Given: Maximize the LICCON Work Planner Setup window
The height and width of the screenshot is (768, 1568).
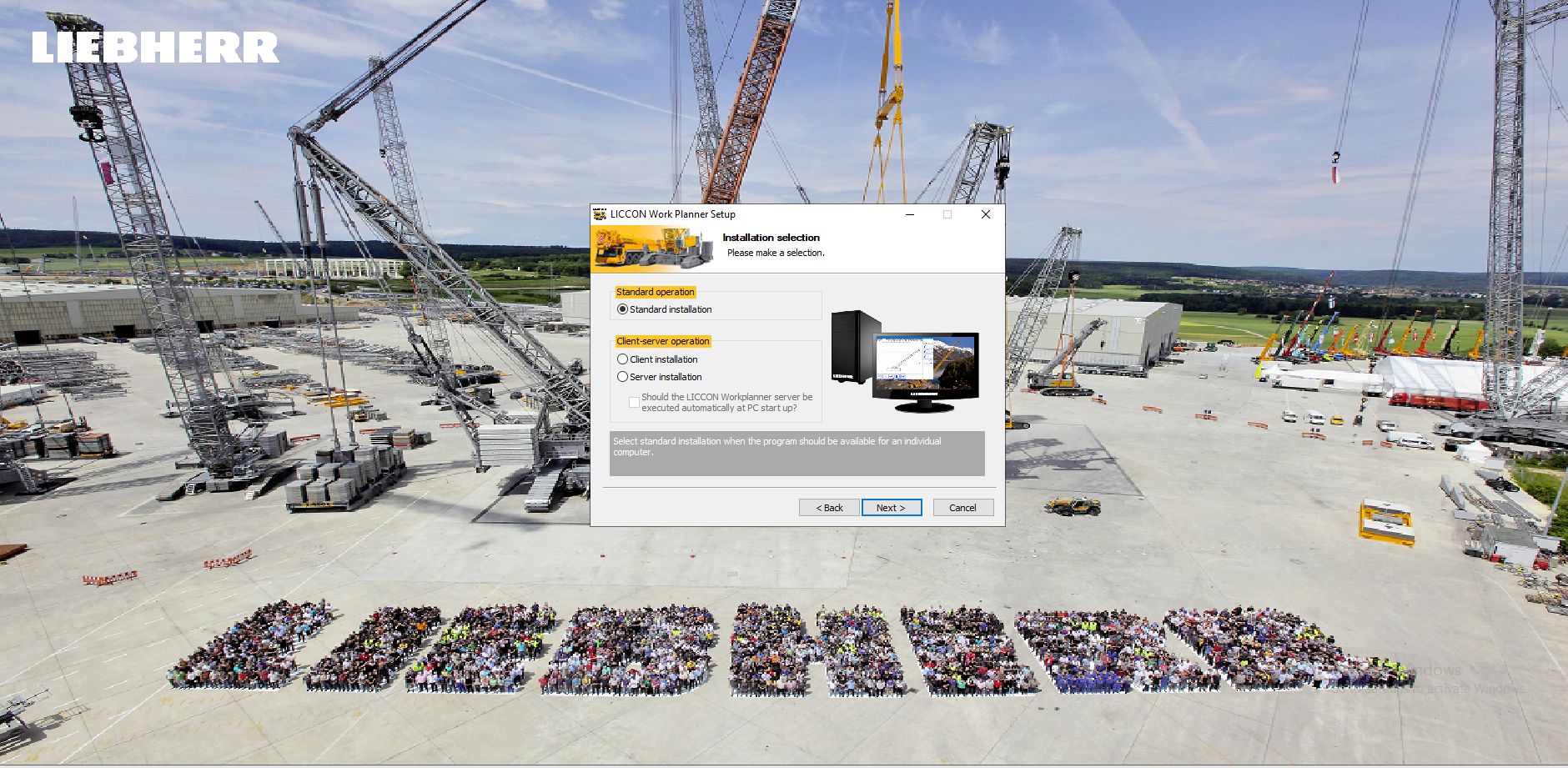Looking at the screenshot, I should pyautogui.click(x=947, y=214).
